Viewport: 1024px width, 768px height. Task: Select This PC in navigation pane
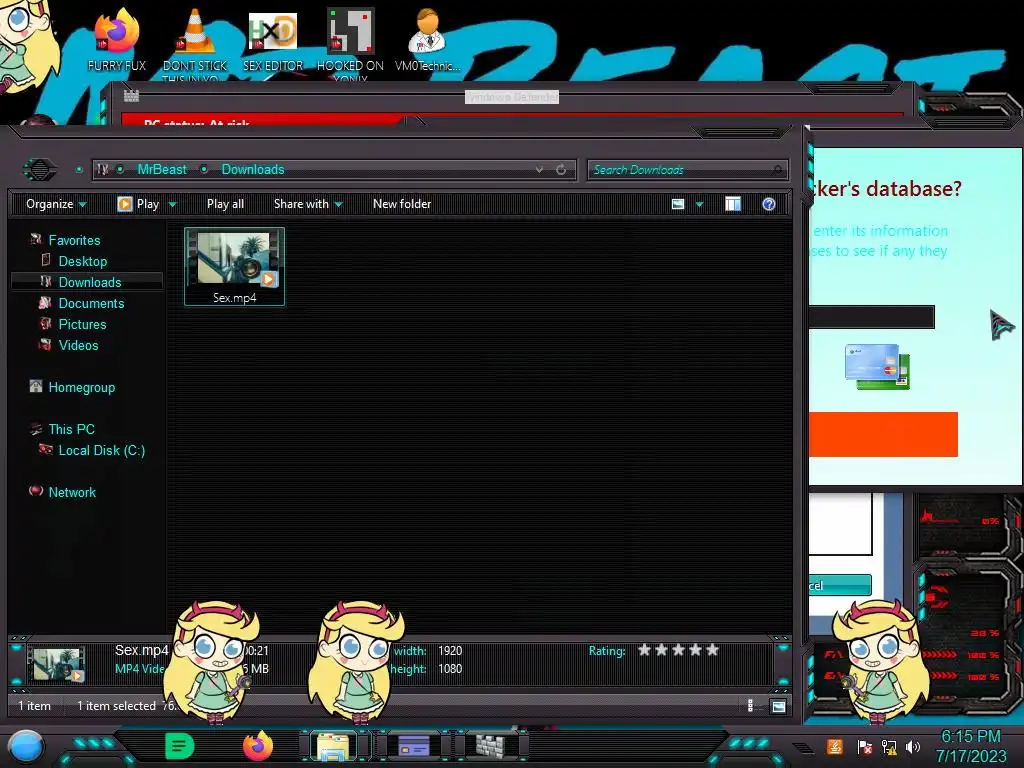(72, 429)
